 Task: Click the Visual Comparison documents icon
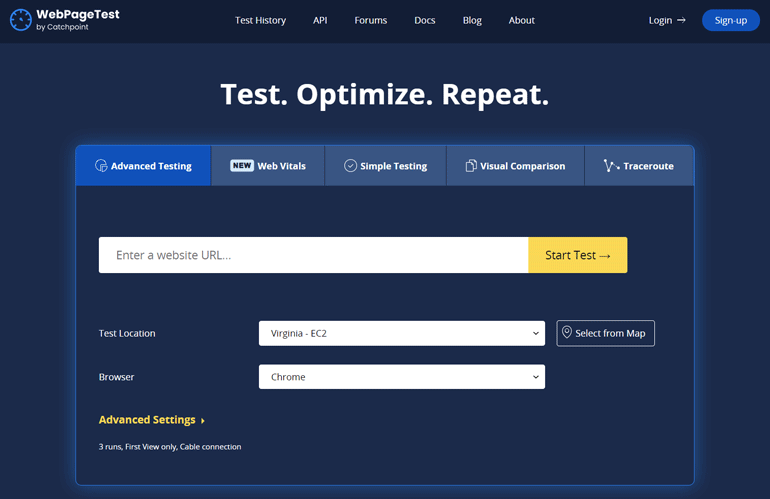(470, 166)
